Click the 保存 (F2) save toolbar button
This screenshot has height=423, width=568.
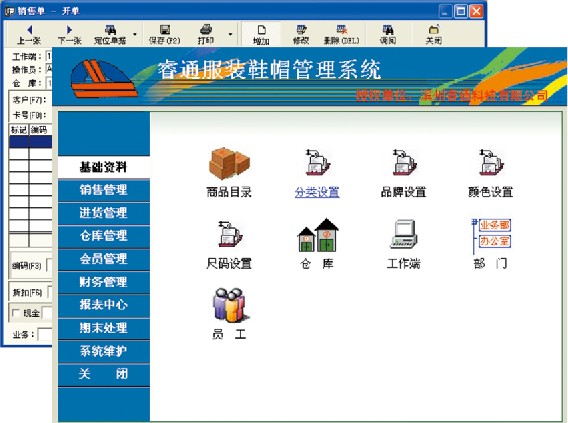[x=164, y=34]
